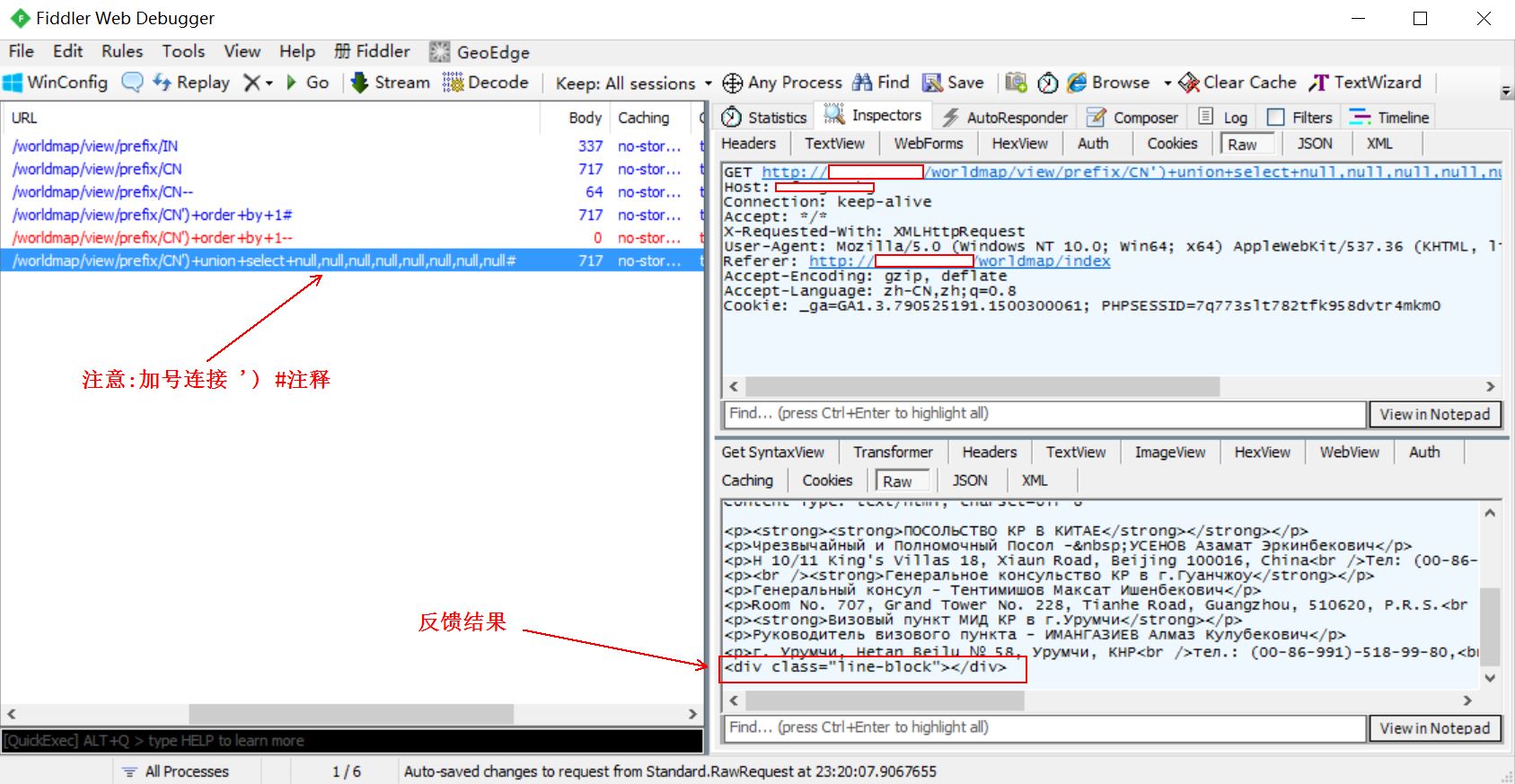Select request WebForms inspector tab
Image resolution: width=1515 pixels, height=784 pixels.
[928, 144]
